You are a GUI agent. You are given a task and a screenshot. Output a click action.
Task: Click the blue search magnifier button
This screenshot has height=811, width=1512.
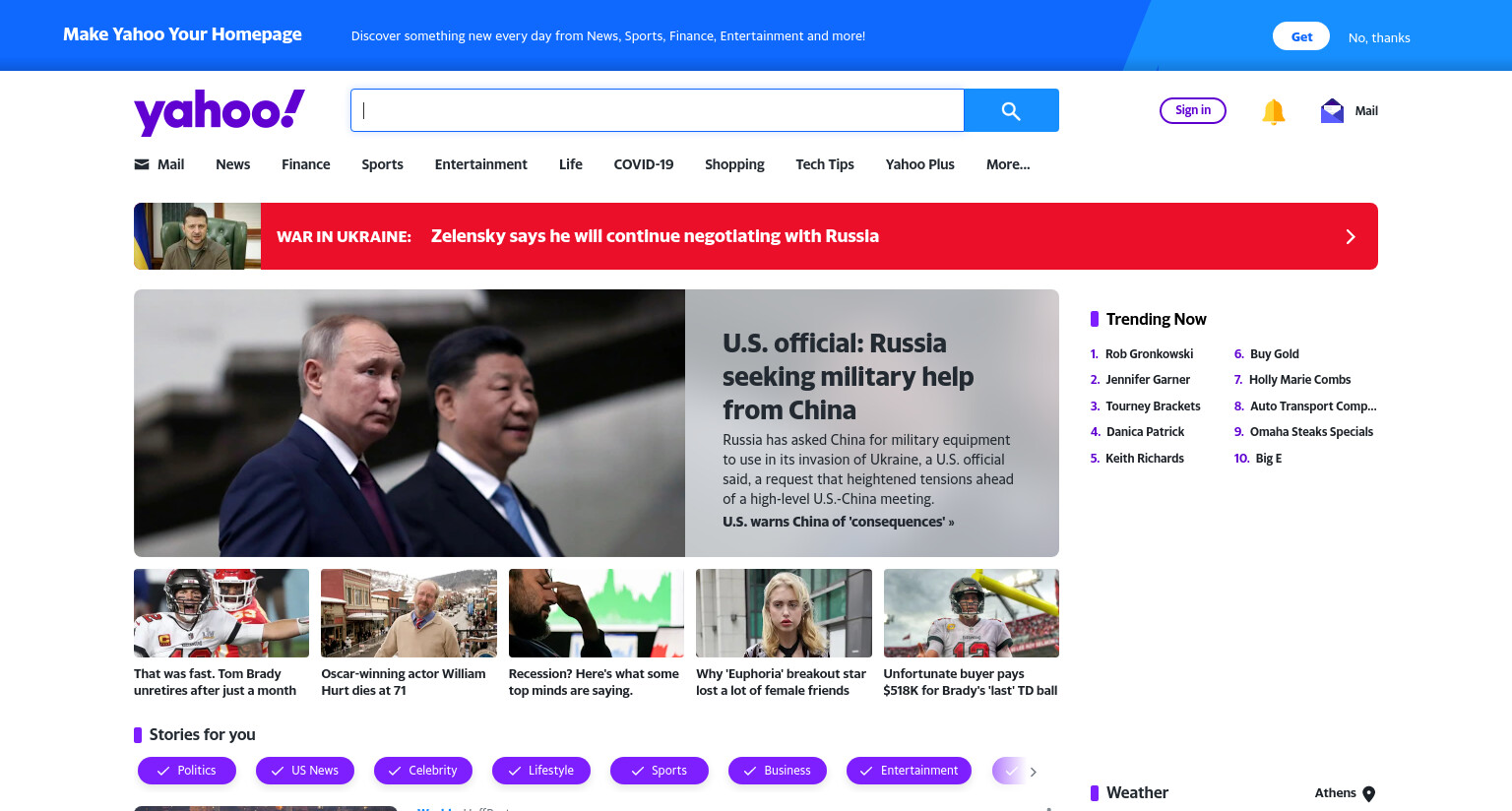(x=1011, y=110)
